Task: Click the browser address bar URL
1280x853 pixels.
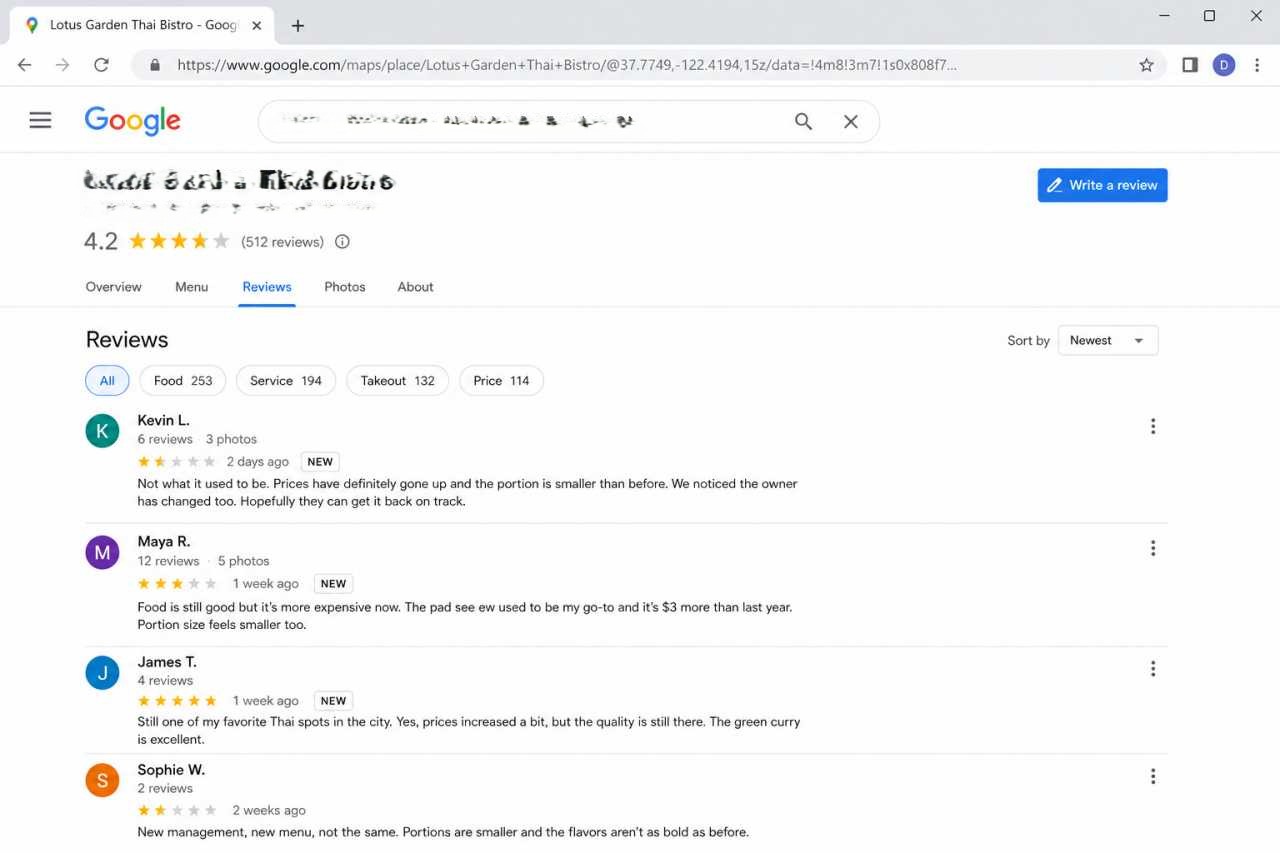Action: pos(567,65)
